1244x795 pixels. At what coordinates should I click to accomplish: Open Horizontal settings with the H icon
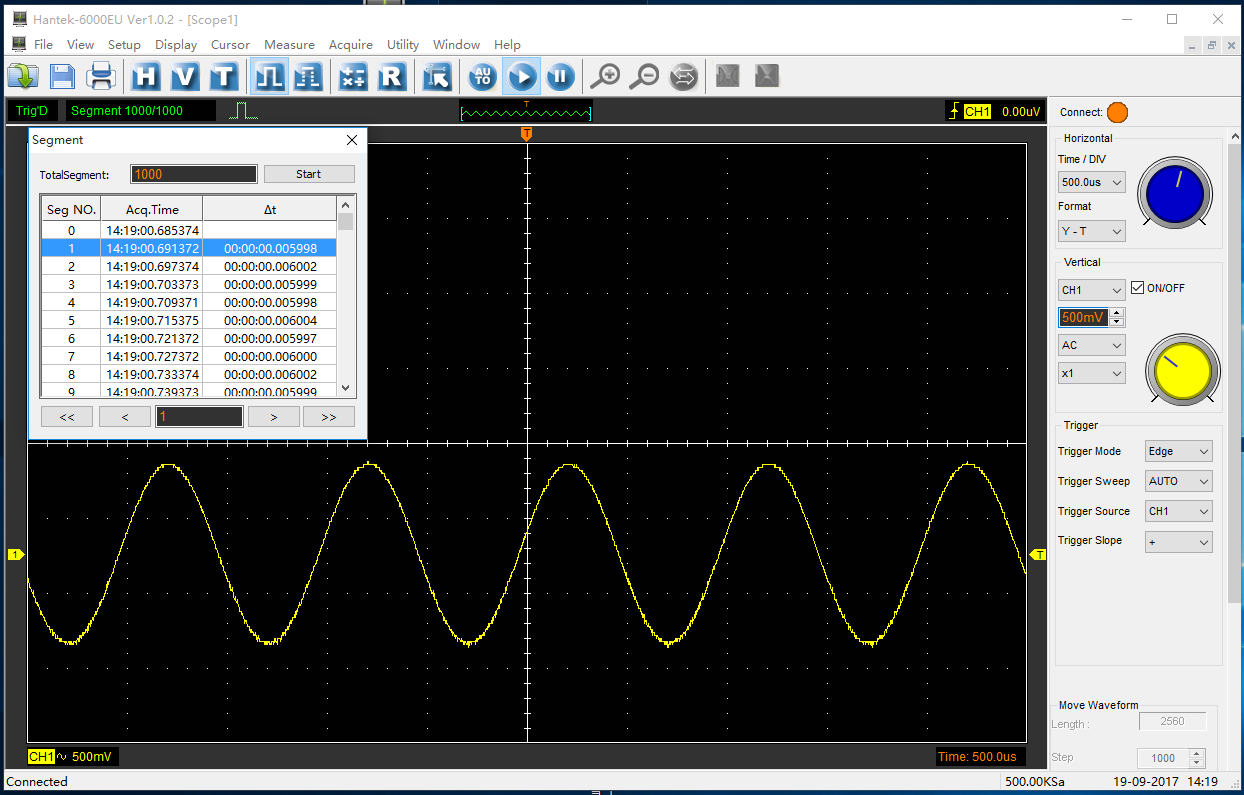[146, 76]
